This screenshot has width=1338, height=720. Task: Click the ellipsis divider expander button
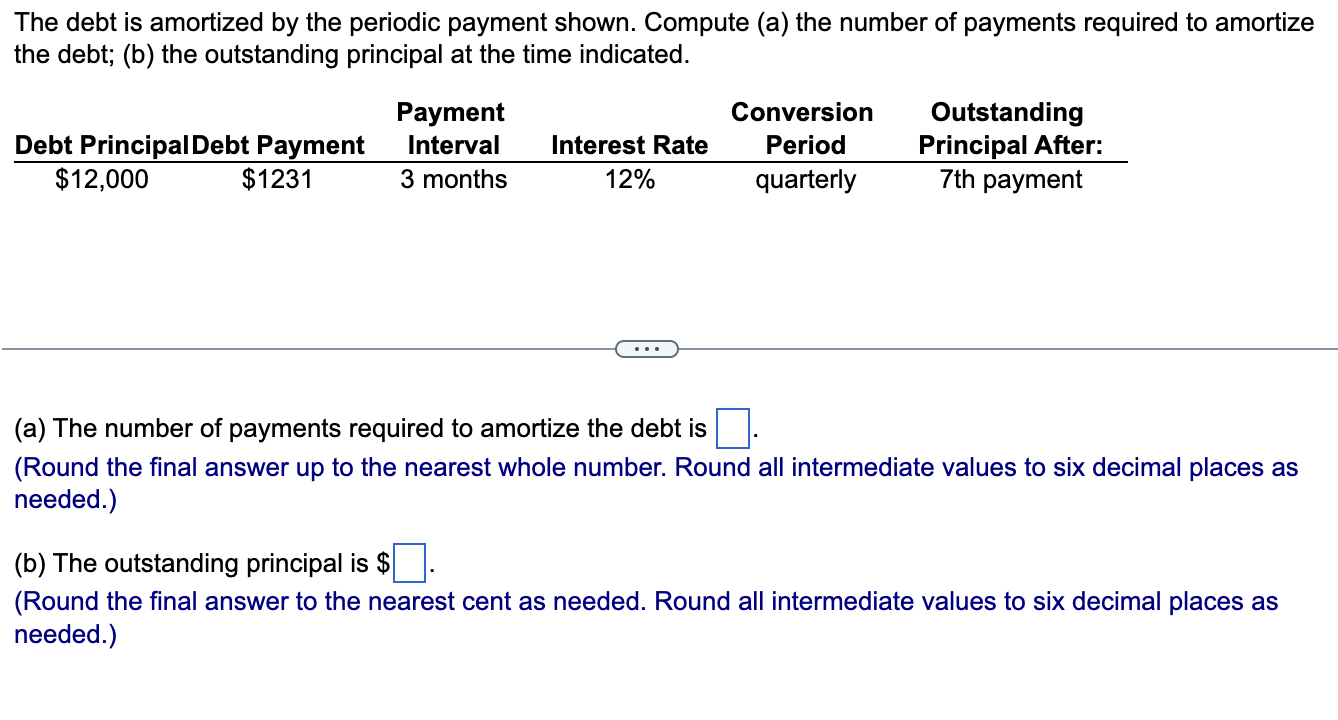[646, 348]
